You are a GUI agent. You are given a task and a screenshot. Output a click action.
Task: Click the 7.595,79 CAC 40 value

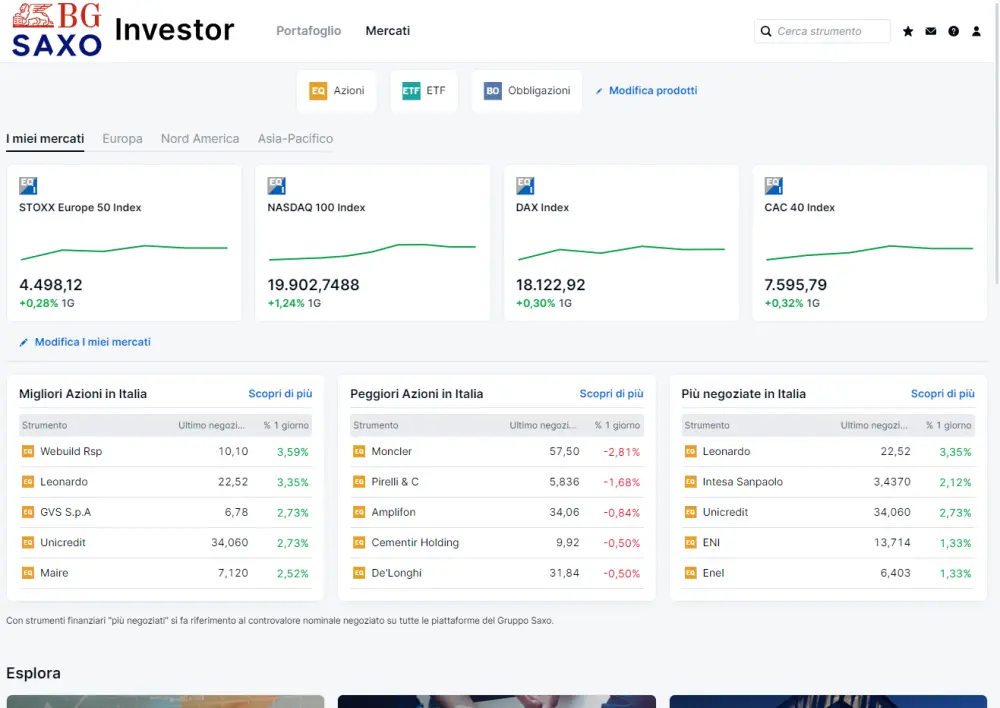click(796, 284)
